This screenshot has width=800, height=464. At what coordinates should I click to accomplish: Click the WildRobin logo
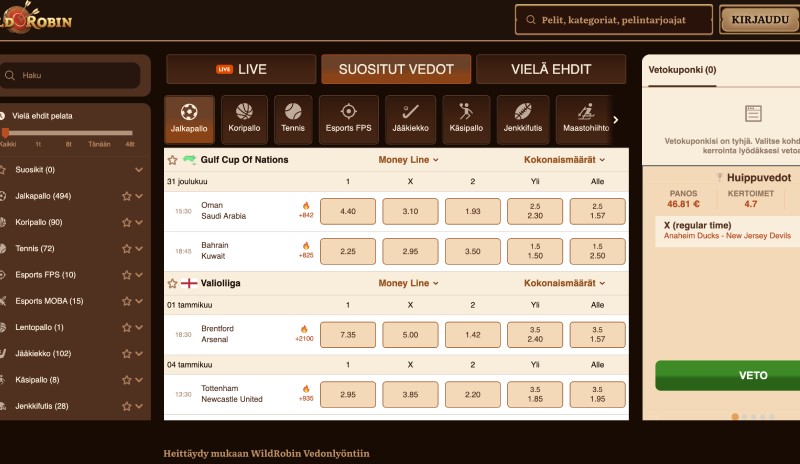36,18
